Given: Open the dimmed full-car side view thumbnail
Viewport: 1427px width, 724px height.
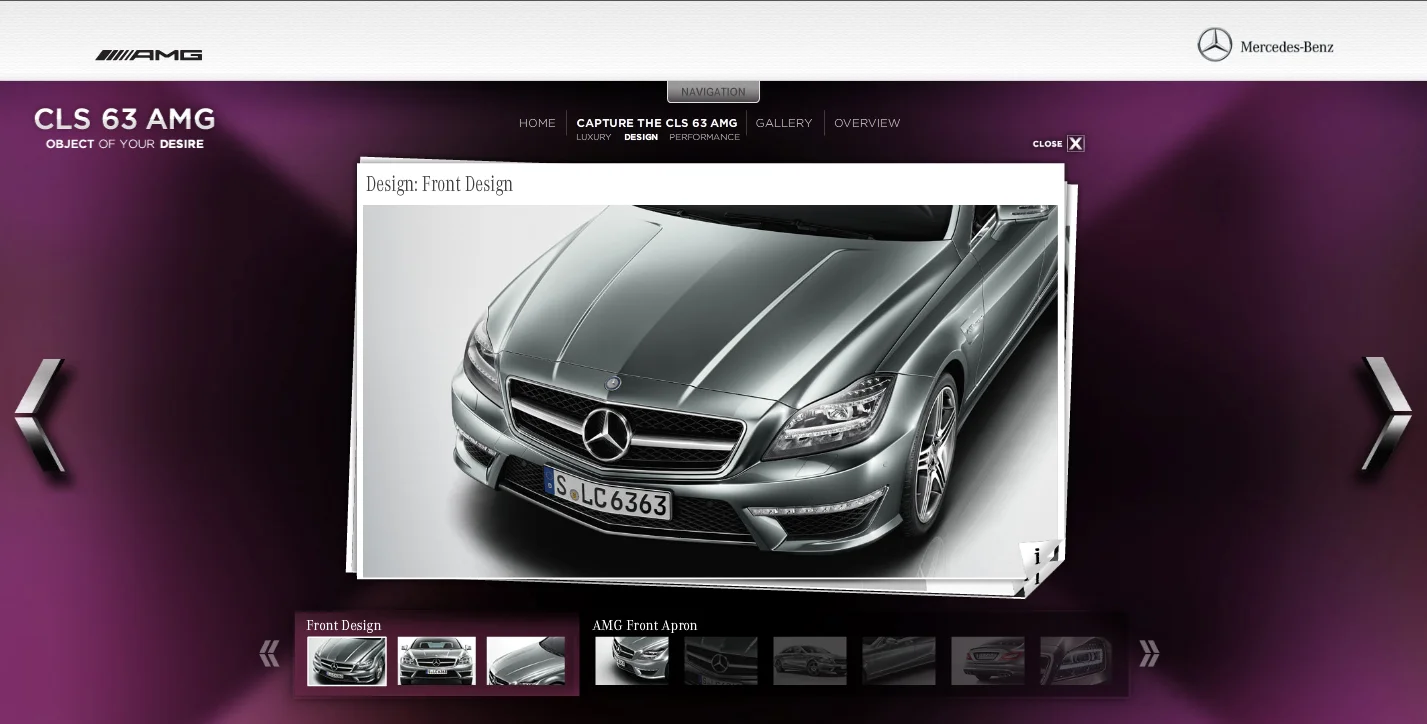Looking at the screenshot, I should (810, 661).
